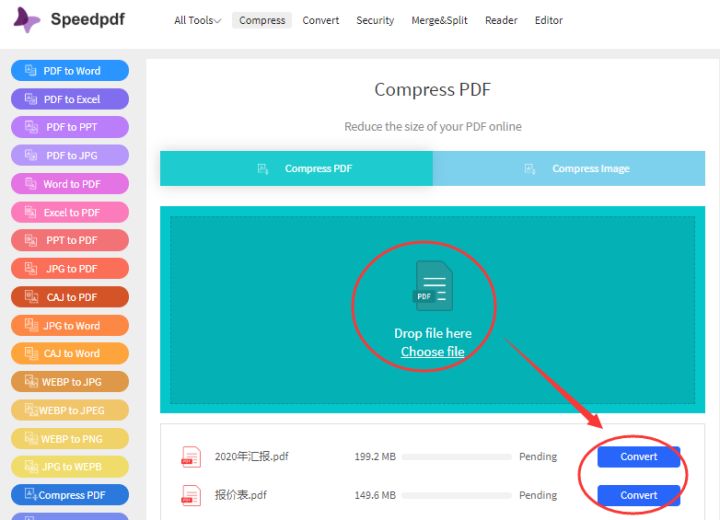The height and width of the screenshot is (520, 720).
Task: Click the Speedpdf logo icon
Action: tap(27, 20)
